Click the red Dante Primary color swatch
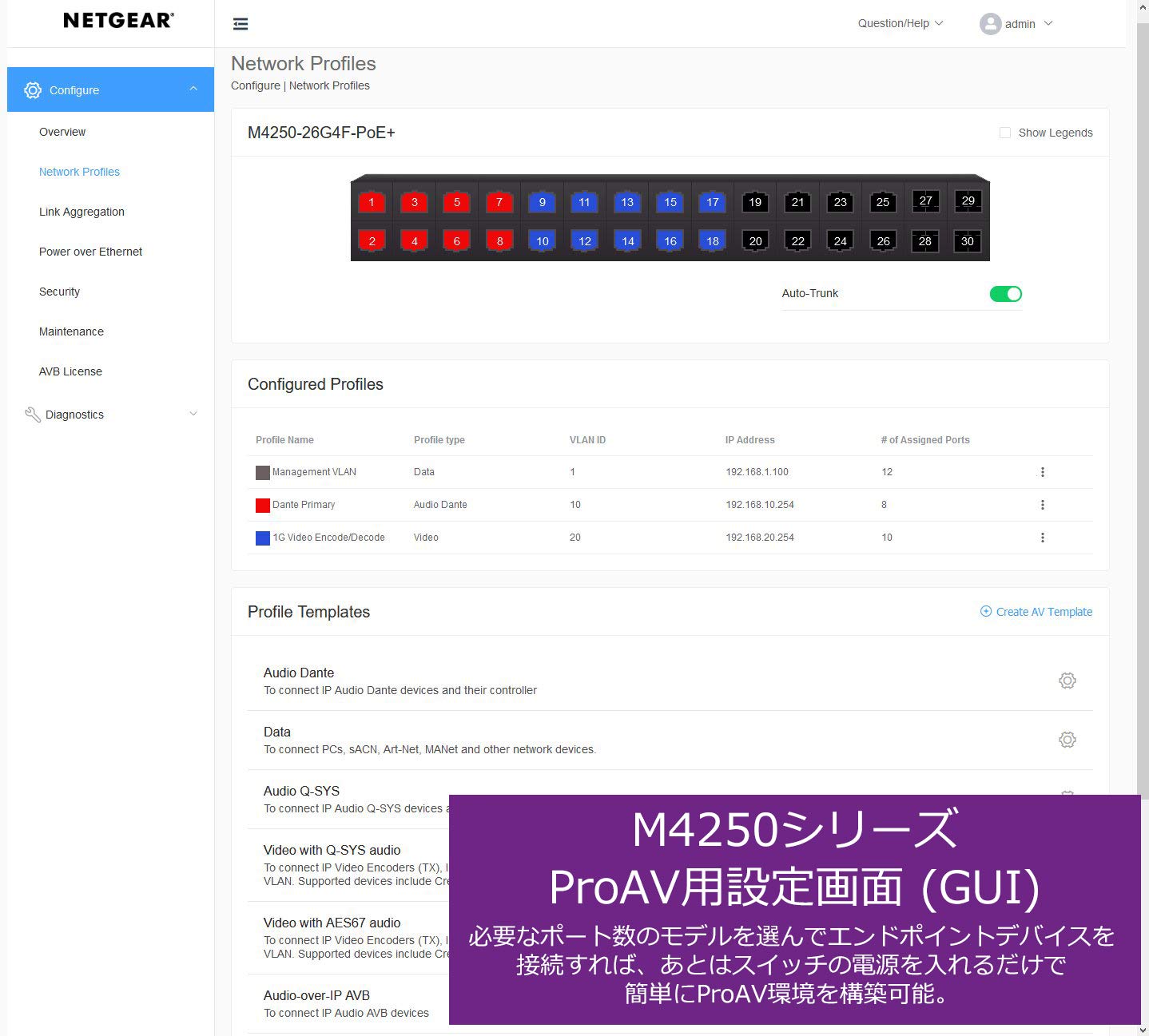Screen dimensions: 1149x1036 262,506
